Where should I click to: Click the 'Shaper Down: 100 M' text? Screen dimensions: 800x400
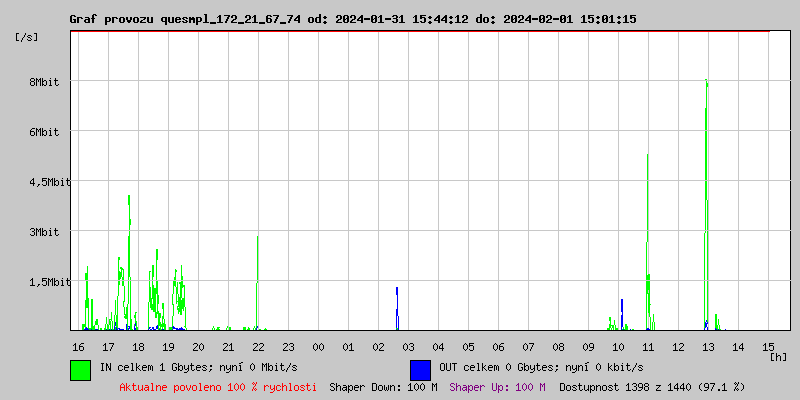click(x=383, y=387)
